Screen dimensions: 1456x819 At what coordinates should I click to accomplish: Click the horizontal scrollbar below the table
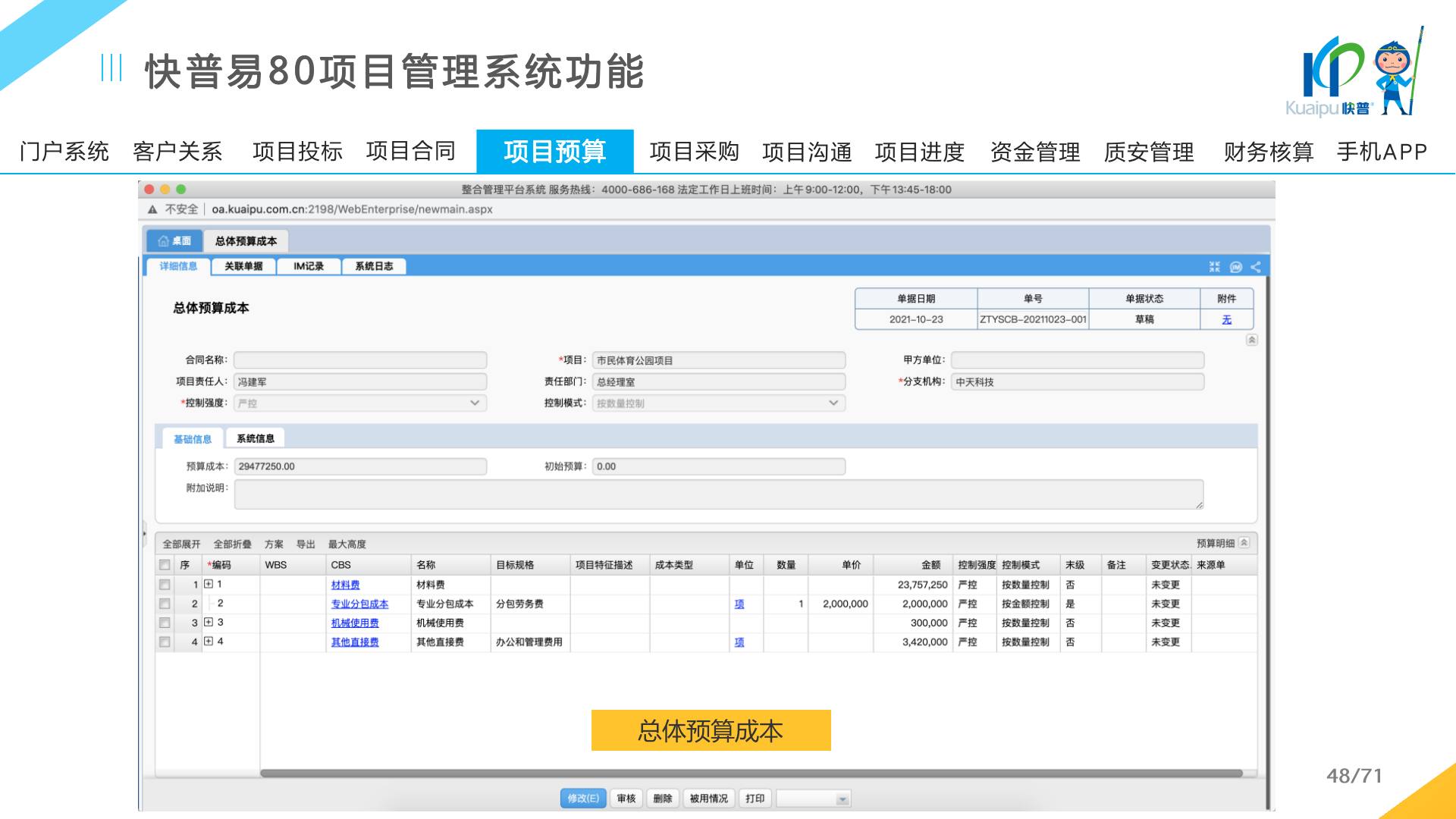[x=751, y=773]
